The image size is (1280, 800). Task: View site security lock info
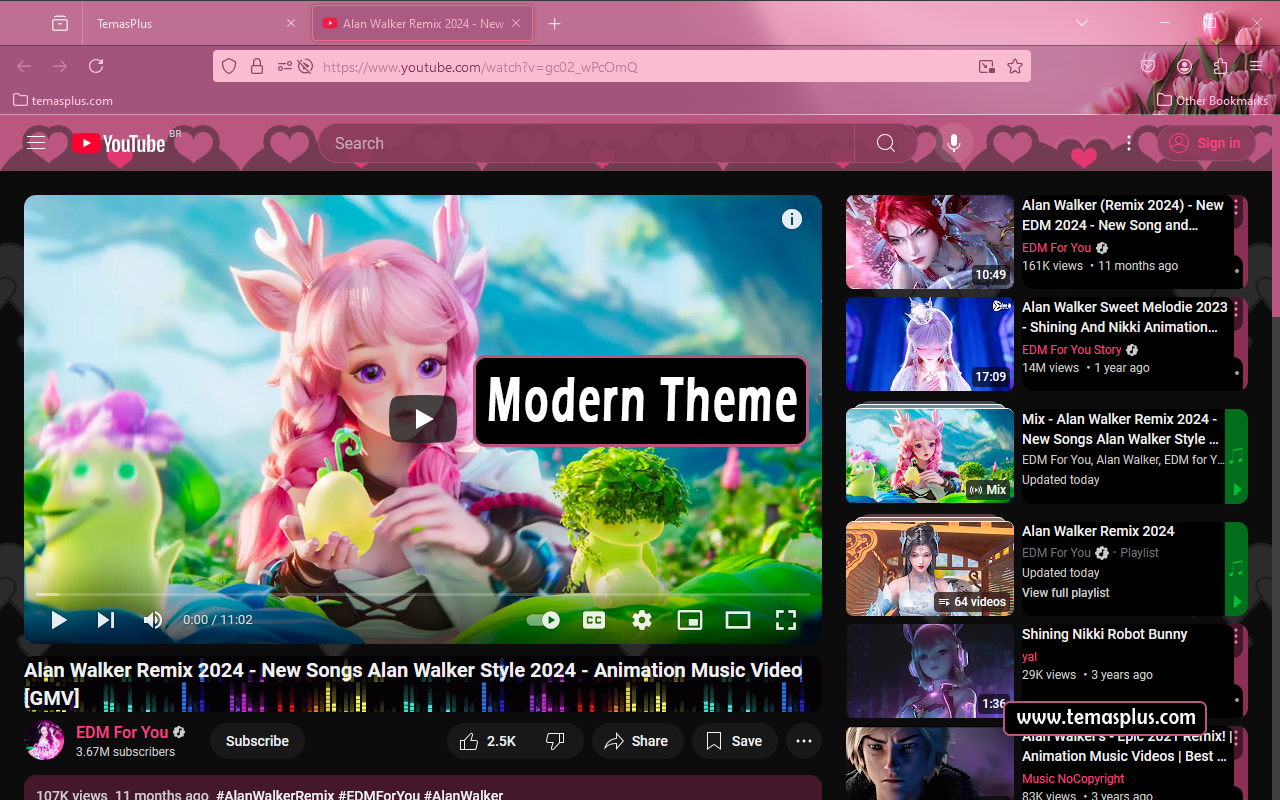click(x=257, y=67)
